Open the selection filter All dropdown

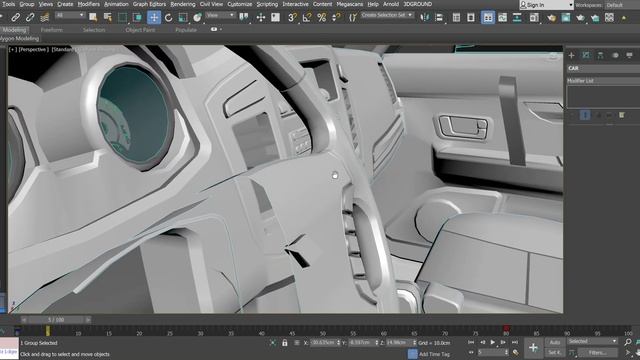[x=70, y=15]
